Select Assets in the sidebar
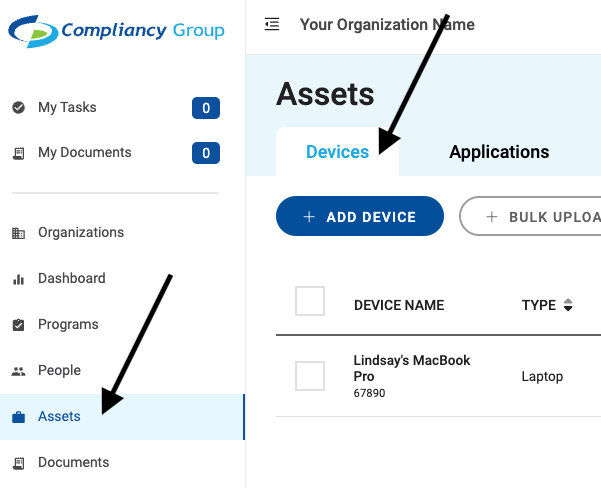The image size is (601, 488). point(122,417)
